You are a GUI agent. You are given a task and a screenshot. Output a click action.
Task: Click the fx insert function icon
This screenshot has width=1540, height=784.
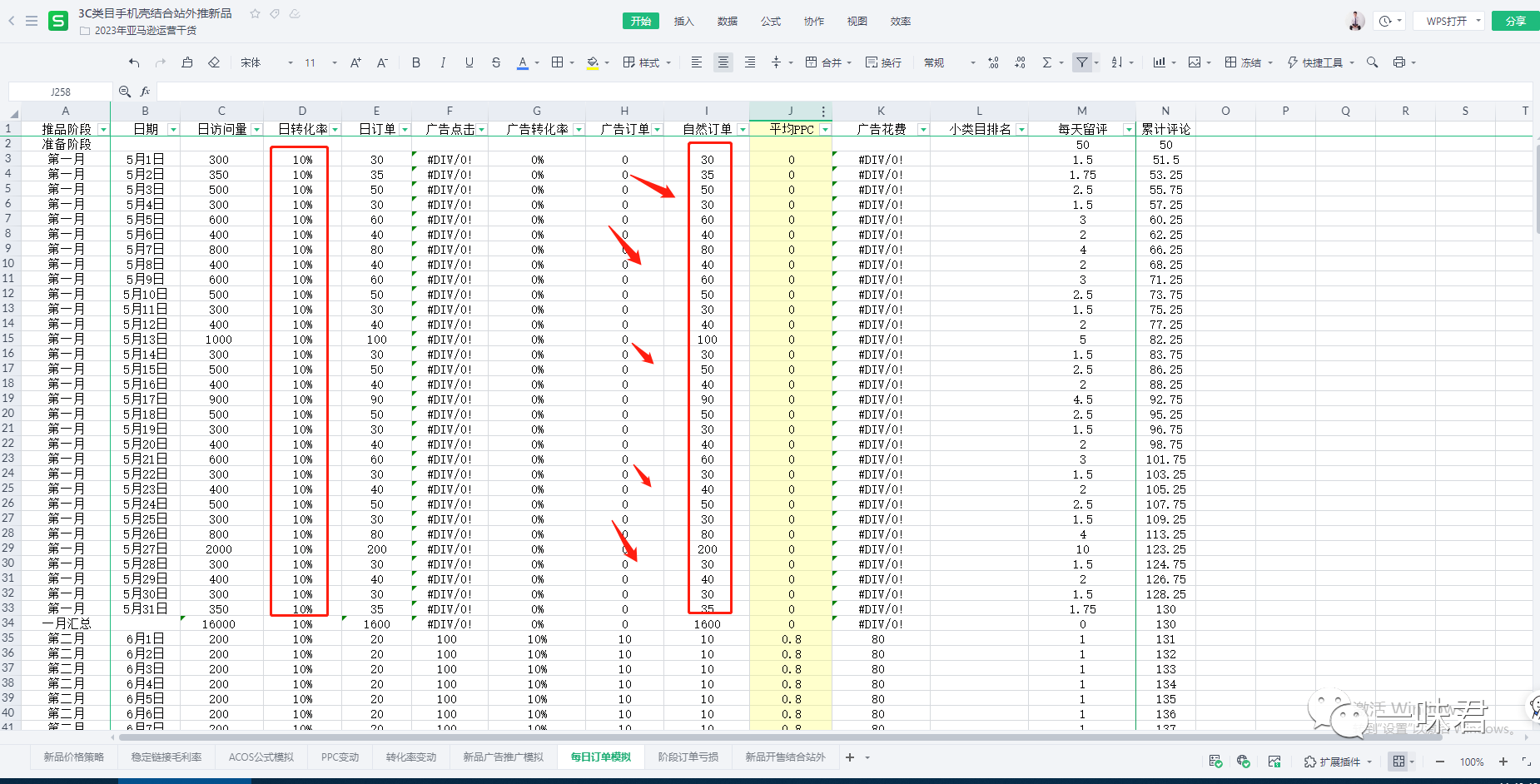(x=146, y=92)
